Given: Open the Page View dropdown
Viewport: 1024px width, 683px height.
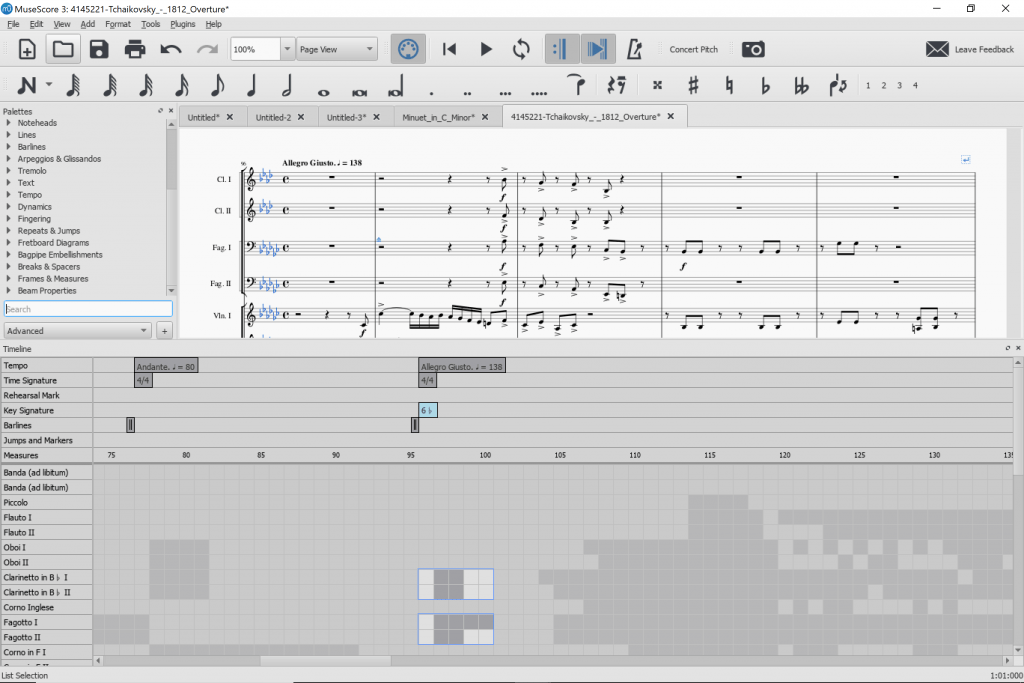Looking at the screenshot, I should tap(337, 49).
